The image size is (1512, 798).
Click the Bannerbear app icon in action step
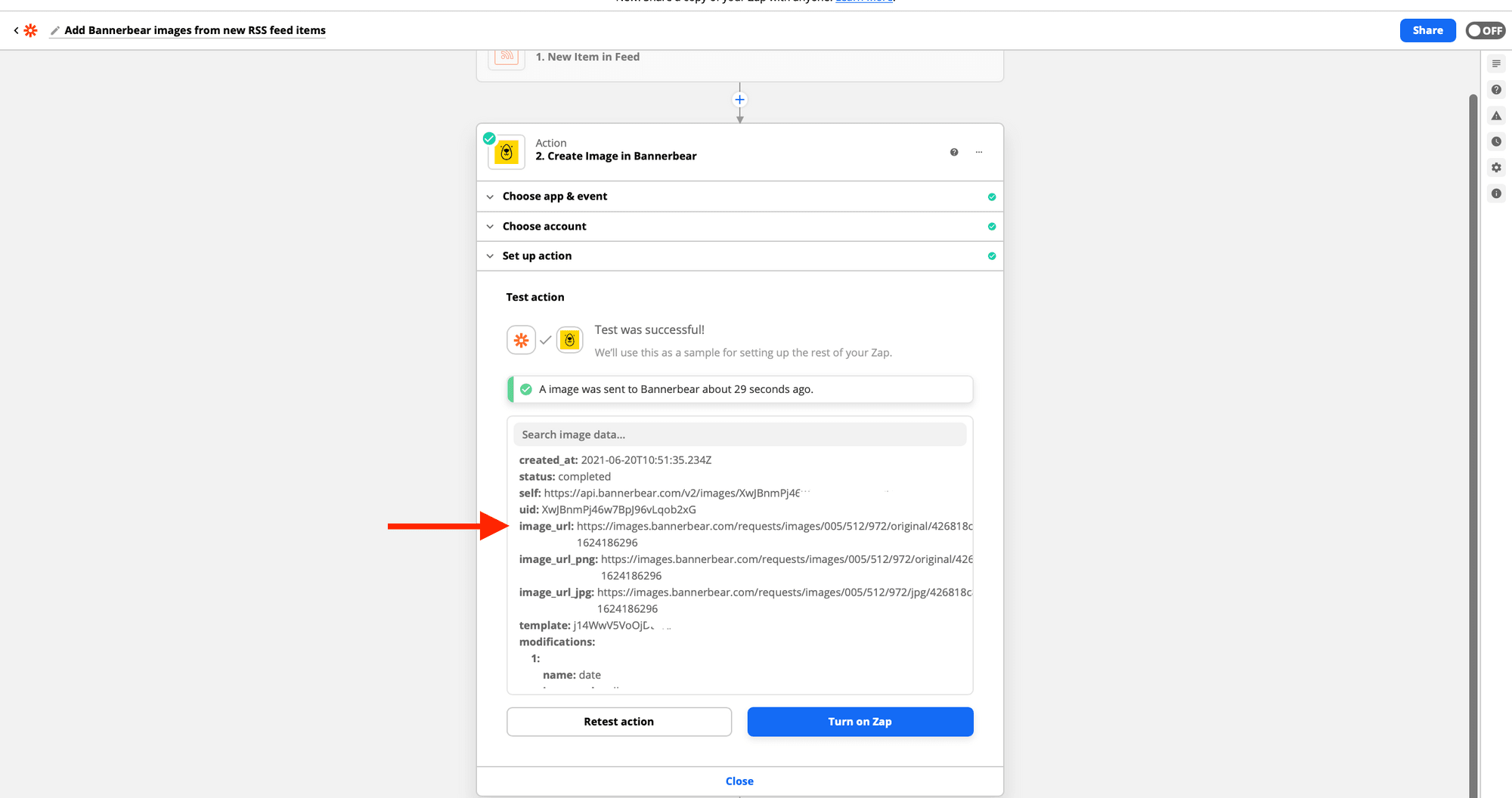pyautogui.click(x=507, y=152)
